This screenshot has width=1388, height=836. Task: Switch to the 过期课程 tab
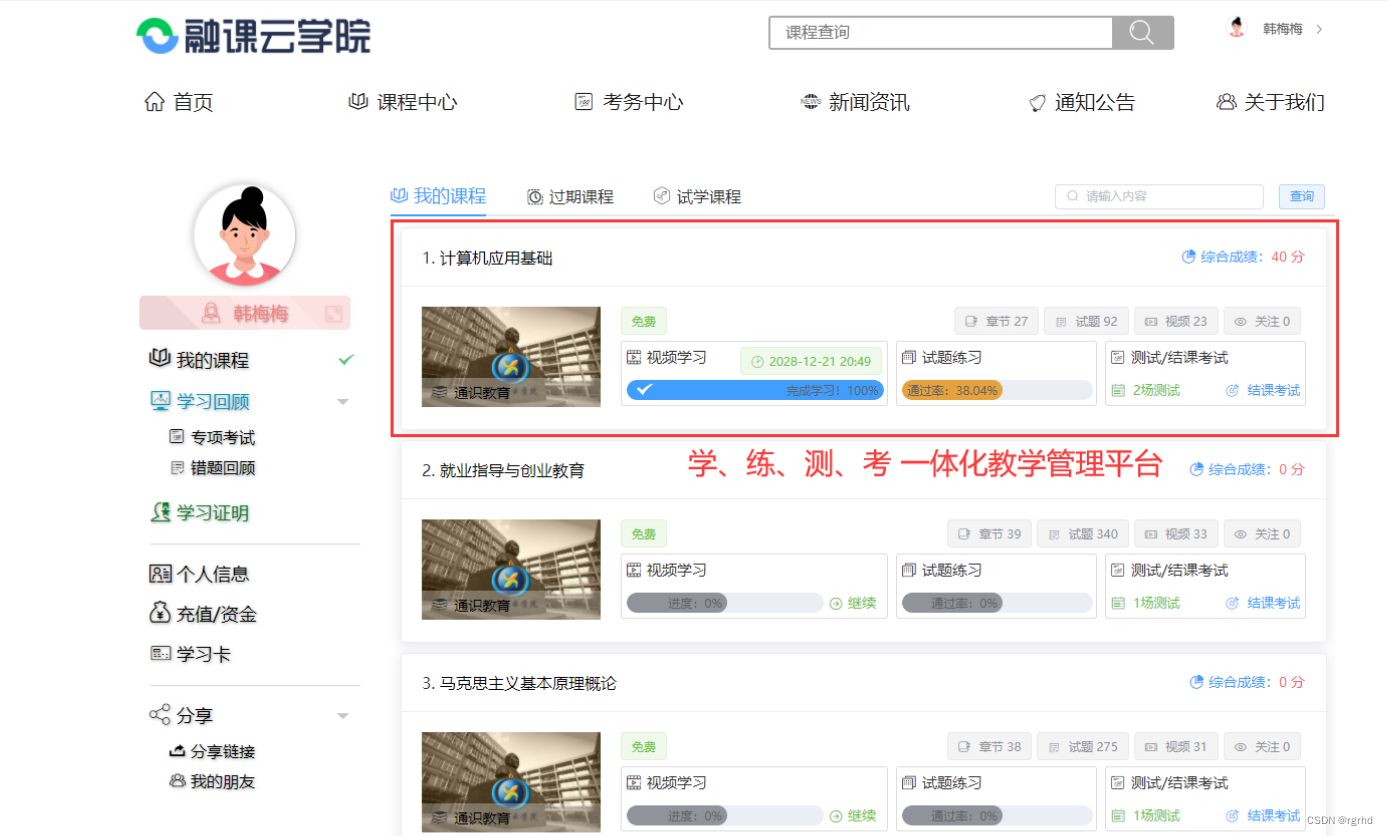pos(580,196)
